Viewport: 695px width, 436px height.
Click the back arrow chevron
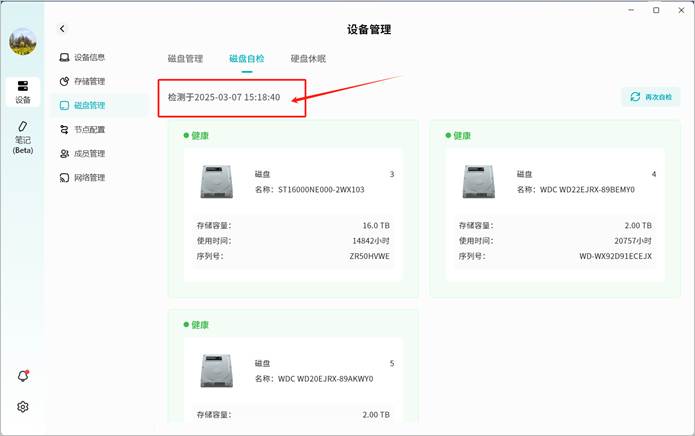62,30
